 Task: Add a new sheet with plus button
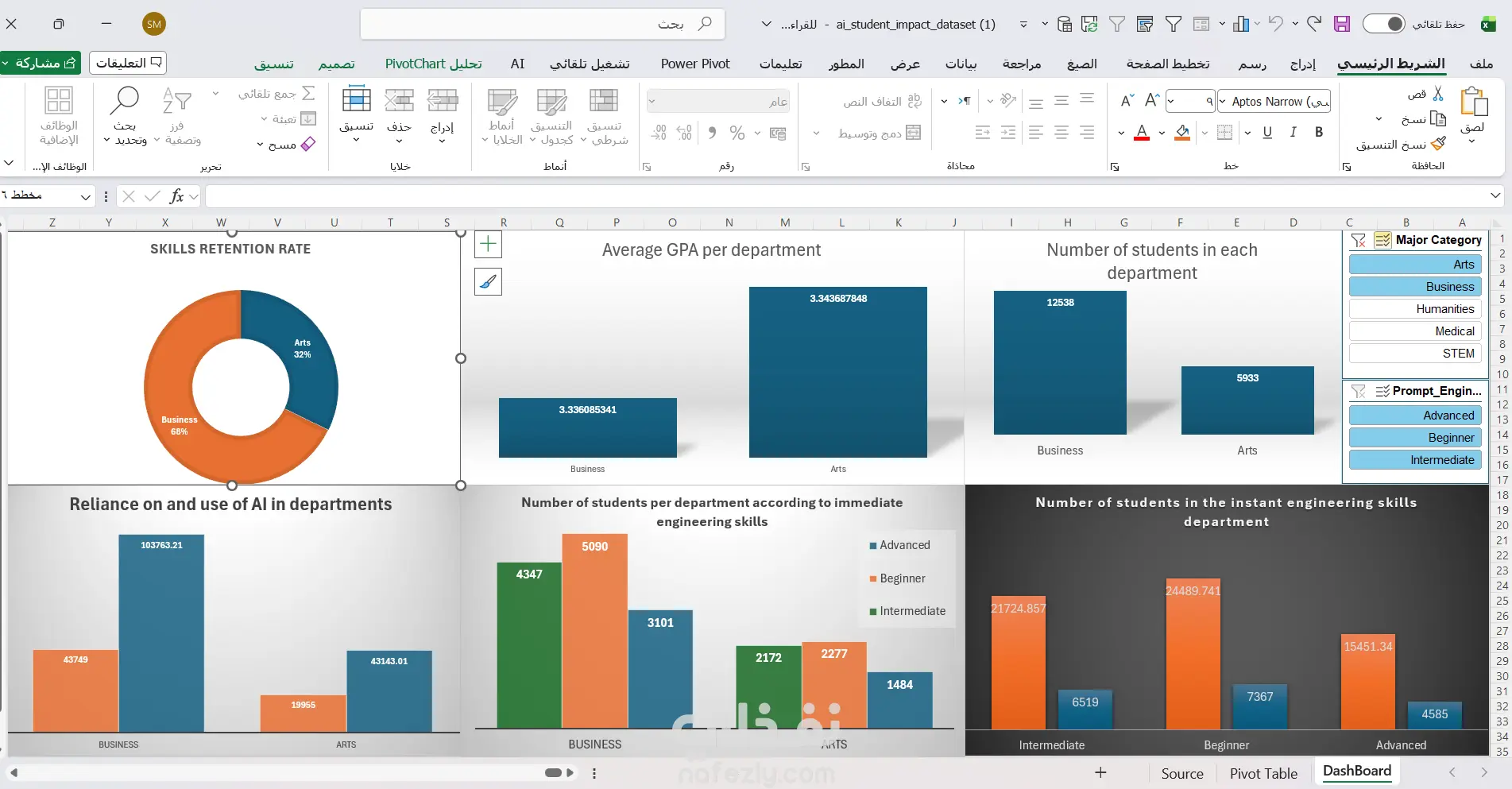1100,773
